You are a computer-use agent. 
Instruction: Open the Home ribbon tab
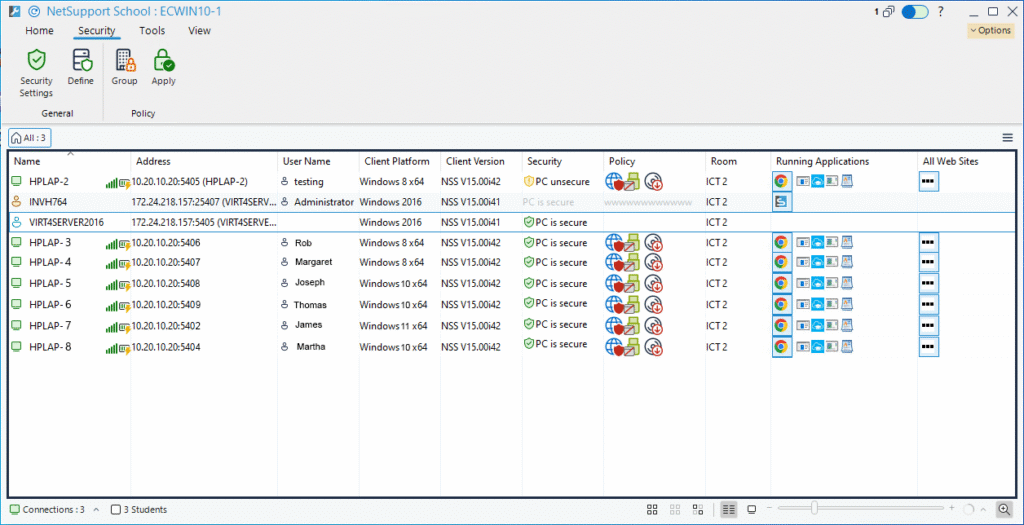[x=39, y=31]
